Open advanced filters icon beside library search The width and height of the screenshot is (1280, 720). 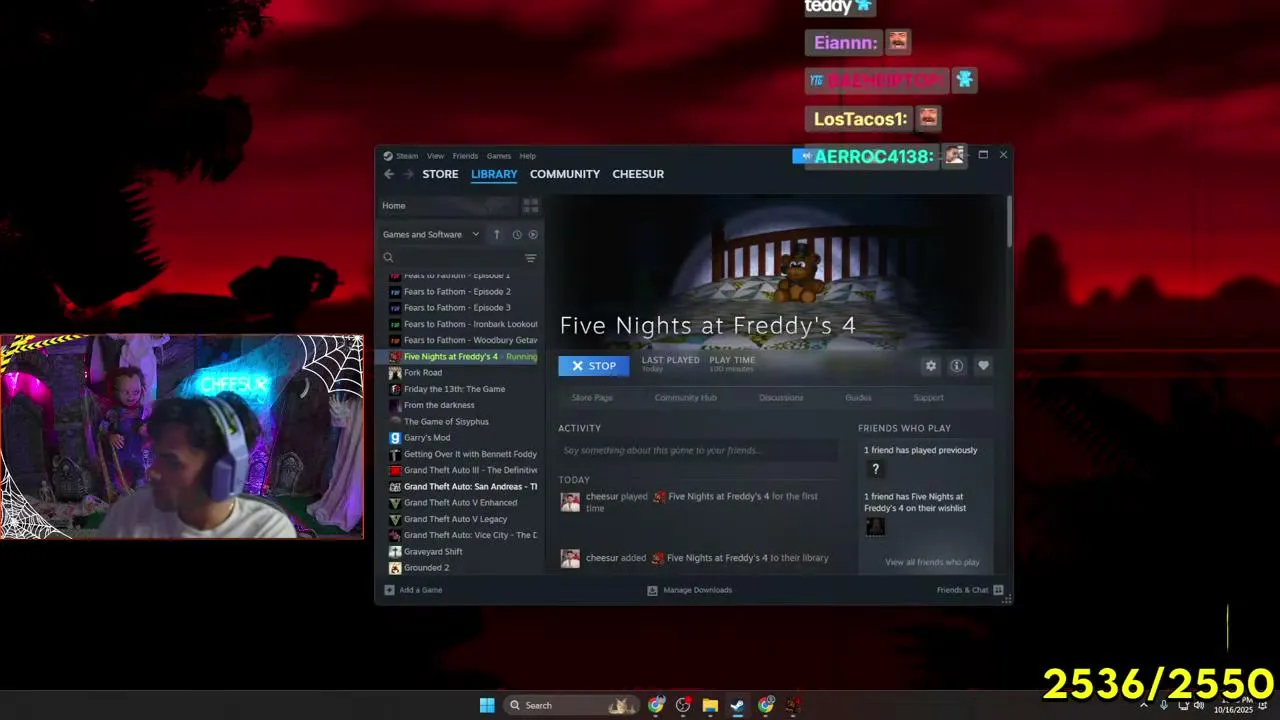(x=531, y=258)
